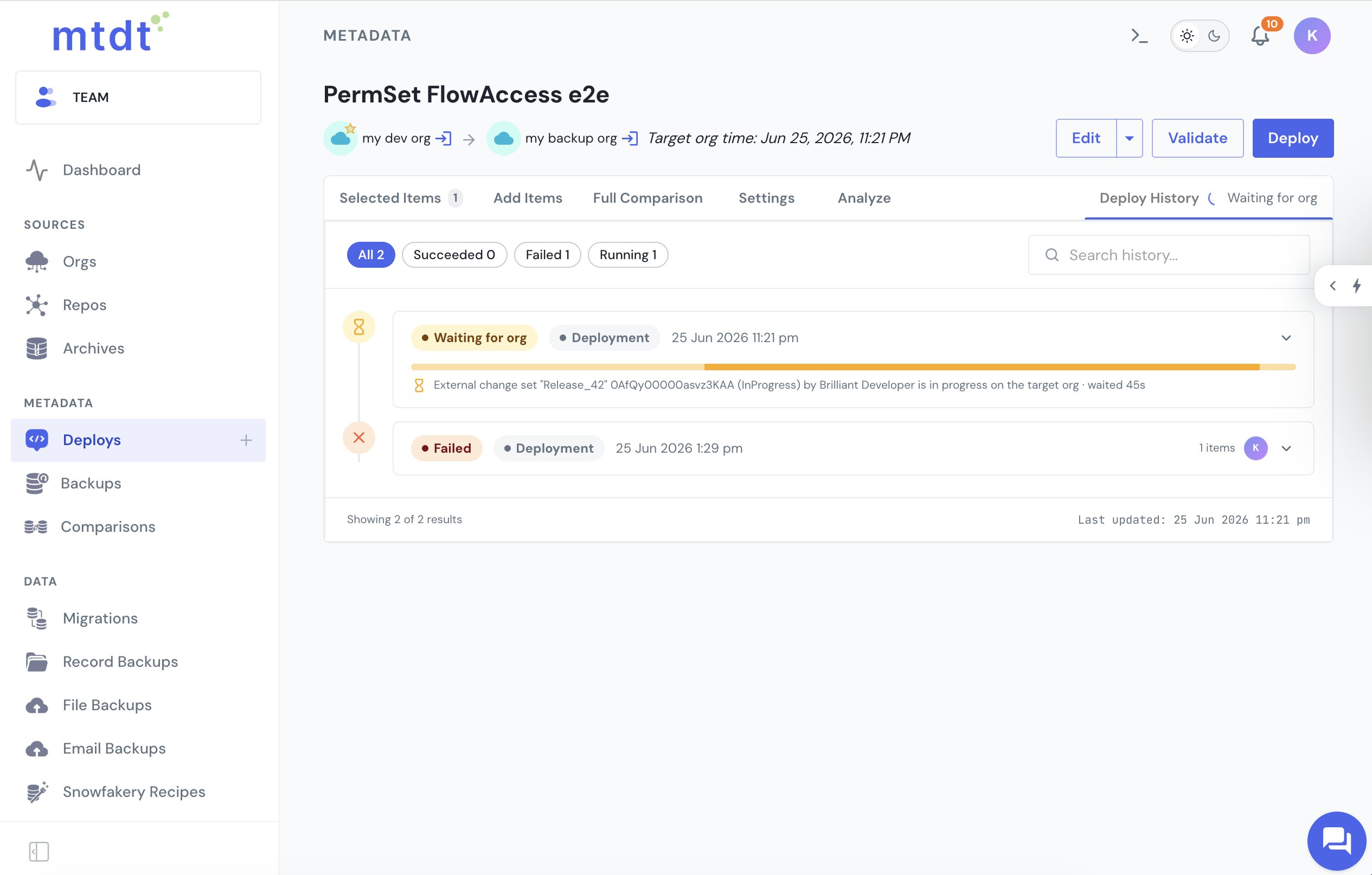Focus the Search history field

coord(1169,255)
